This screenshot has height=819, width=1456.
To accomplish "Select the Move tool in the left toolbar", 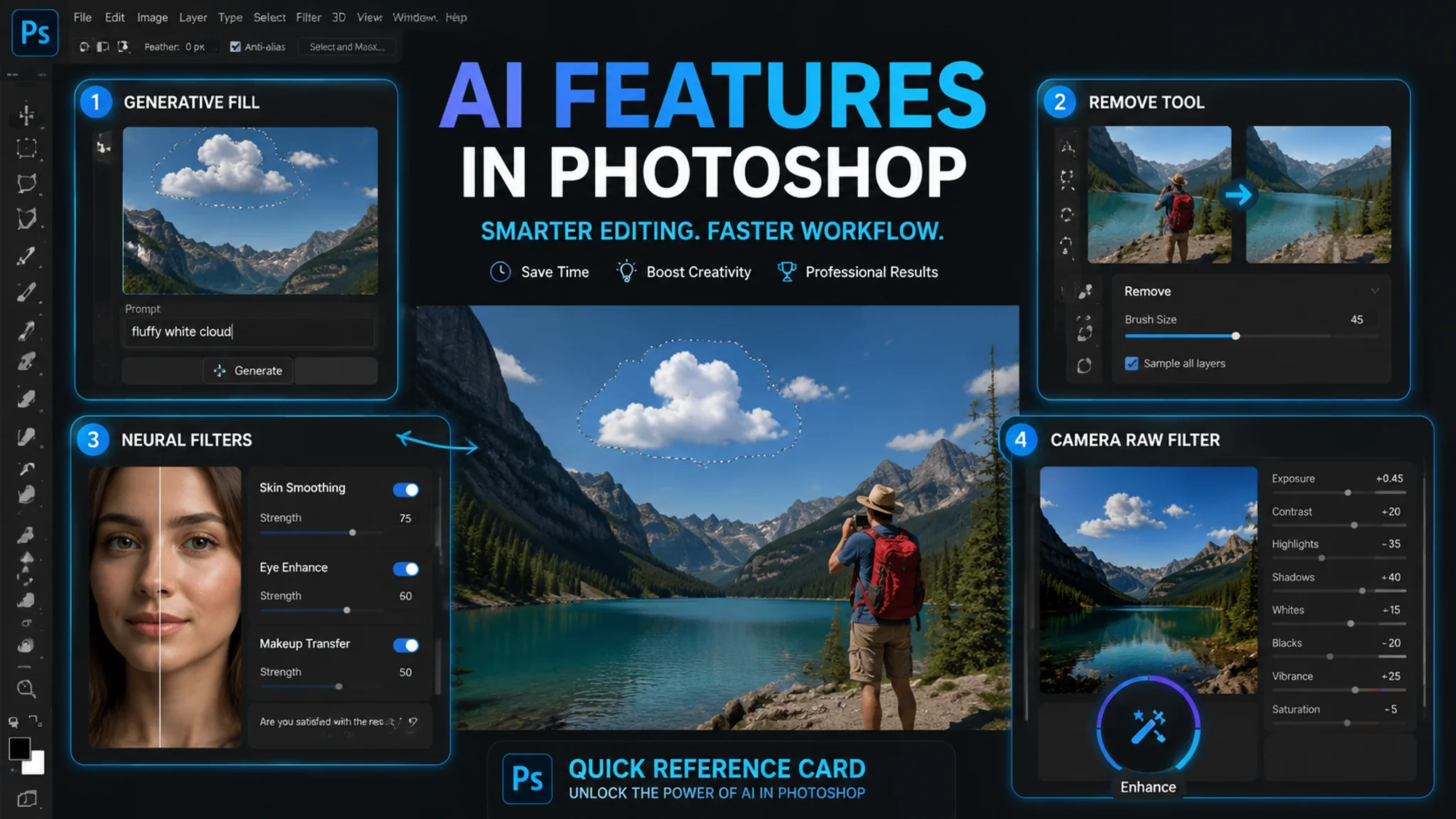I will tap(26, 114).
